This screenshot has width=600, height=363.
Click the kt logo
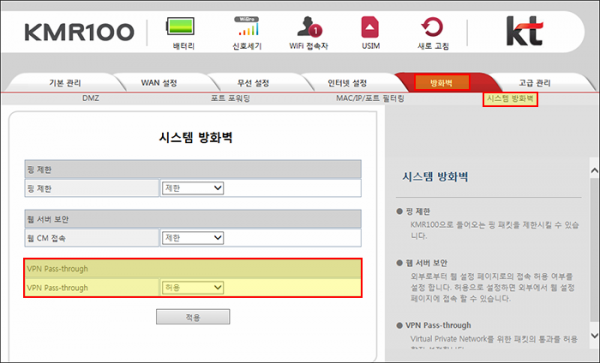coord(525,31)
